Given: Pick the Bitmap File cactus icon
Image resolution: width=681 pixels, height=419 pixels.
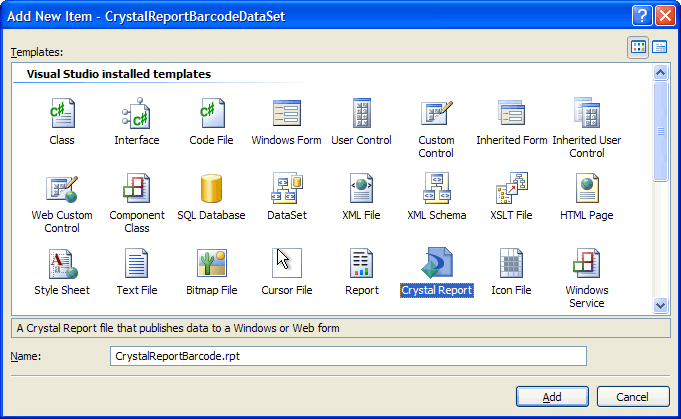Looking at the screenshot, I should (x=212, y=263).
